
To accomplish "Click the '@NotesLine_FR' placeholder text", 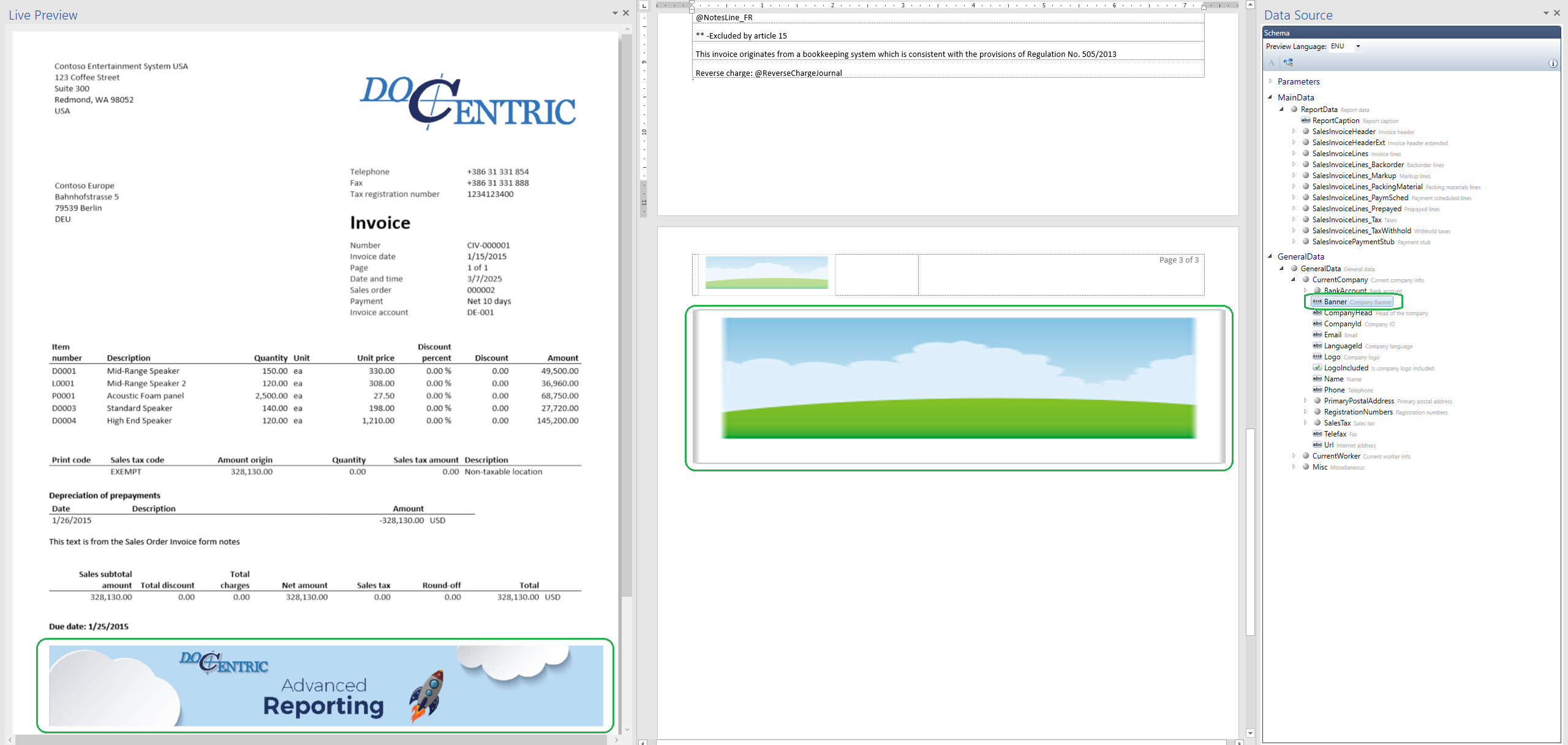I will click(724, 18).
